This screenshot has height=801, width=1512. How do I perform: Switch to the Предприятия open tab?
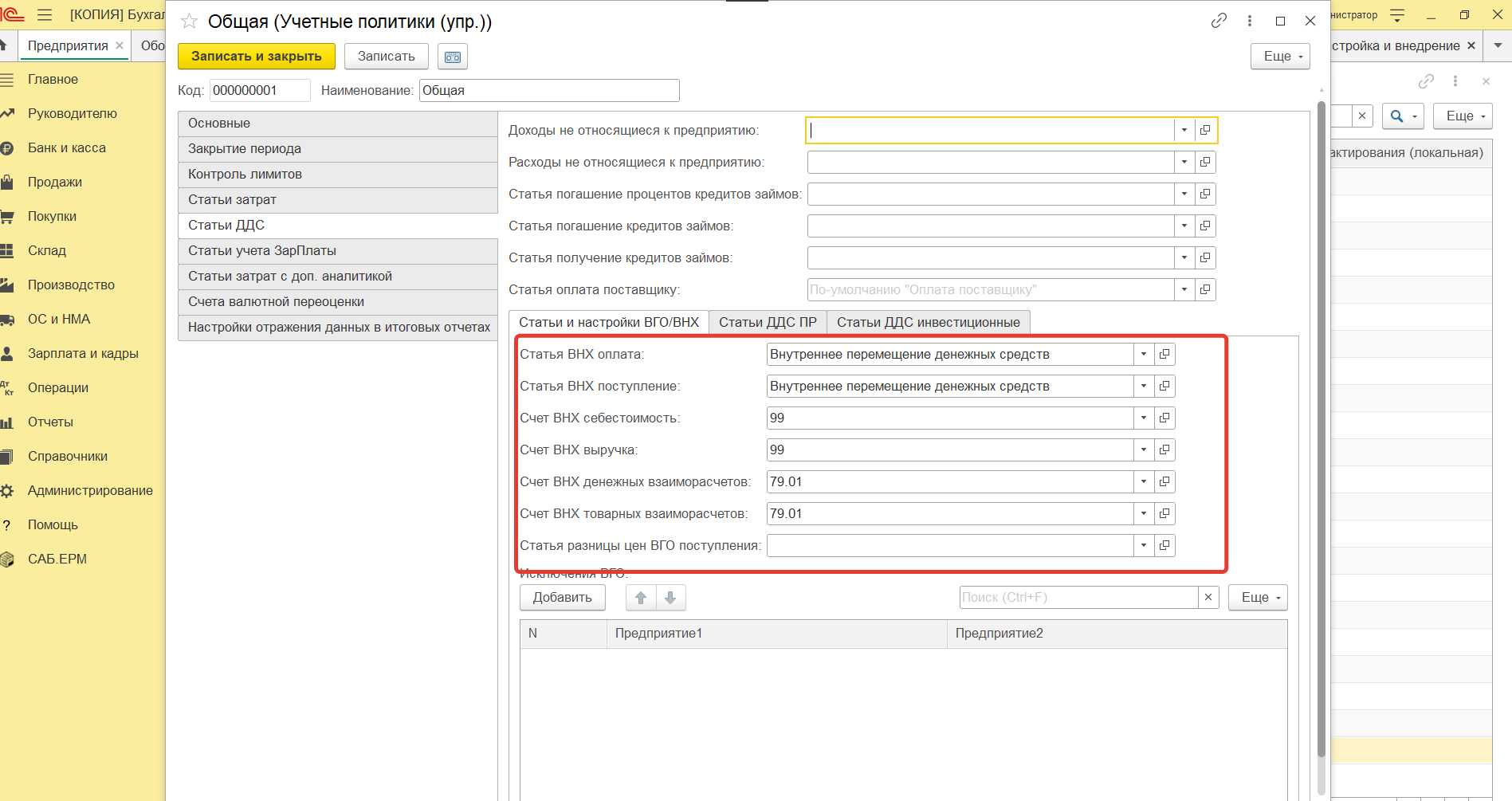point(68,46)
